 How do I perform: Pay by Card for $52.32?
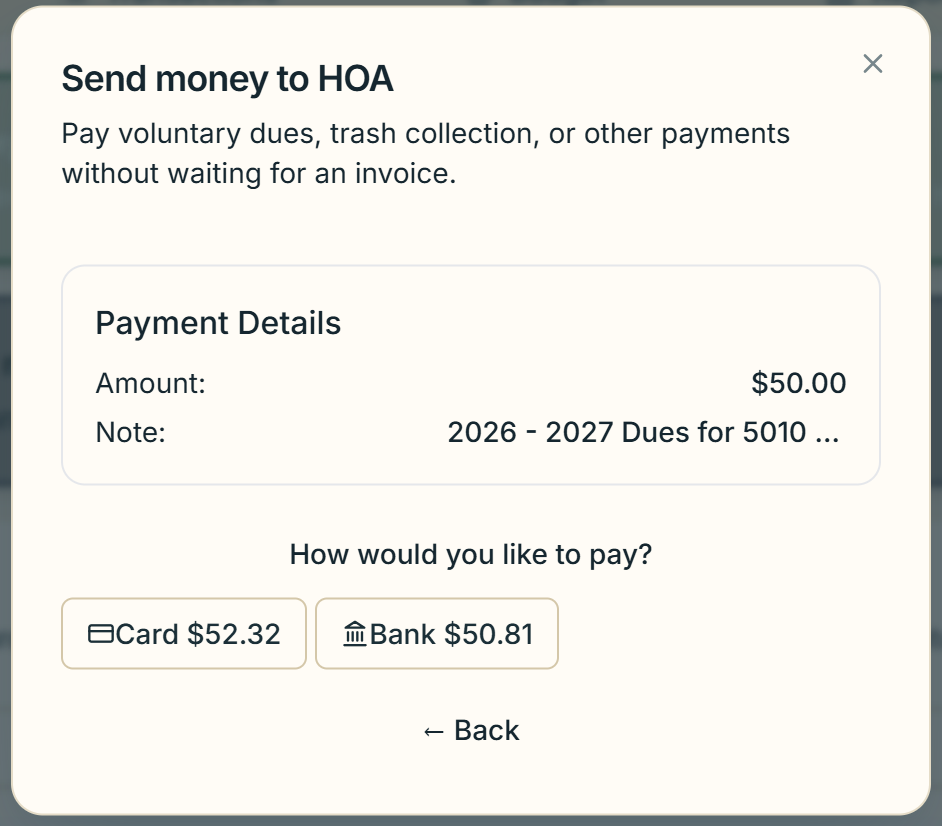point(184,633)
